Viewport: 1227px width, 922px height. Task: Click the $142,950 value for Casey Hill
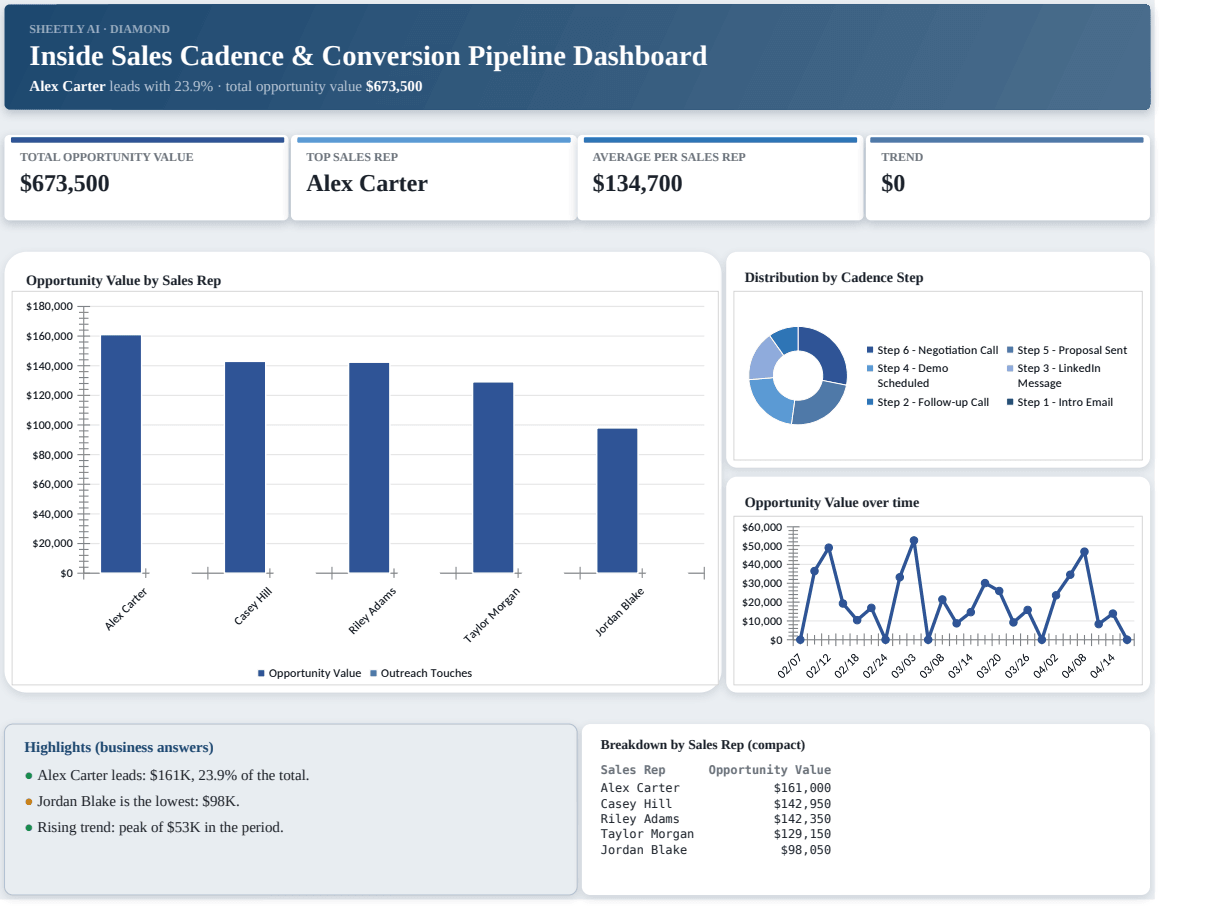coord(802,804)
